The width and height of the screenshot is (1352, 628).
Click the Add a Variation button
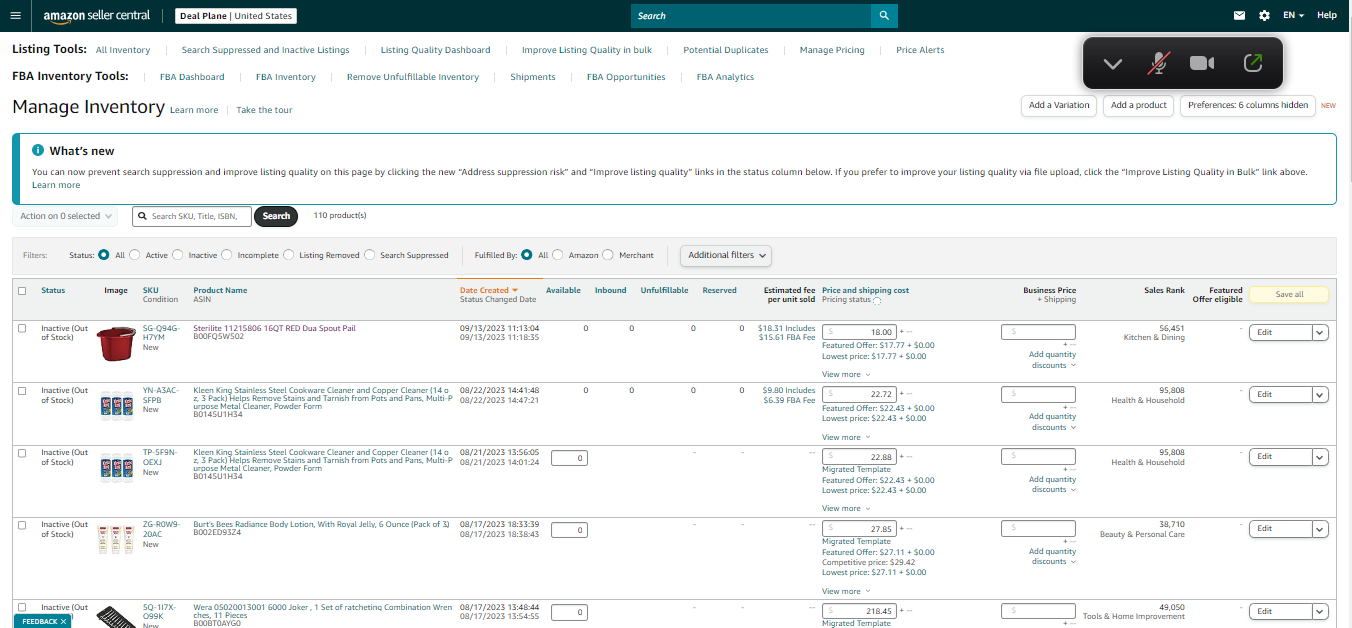pos(1059,105)
